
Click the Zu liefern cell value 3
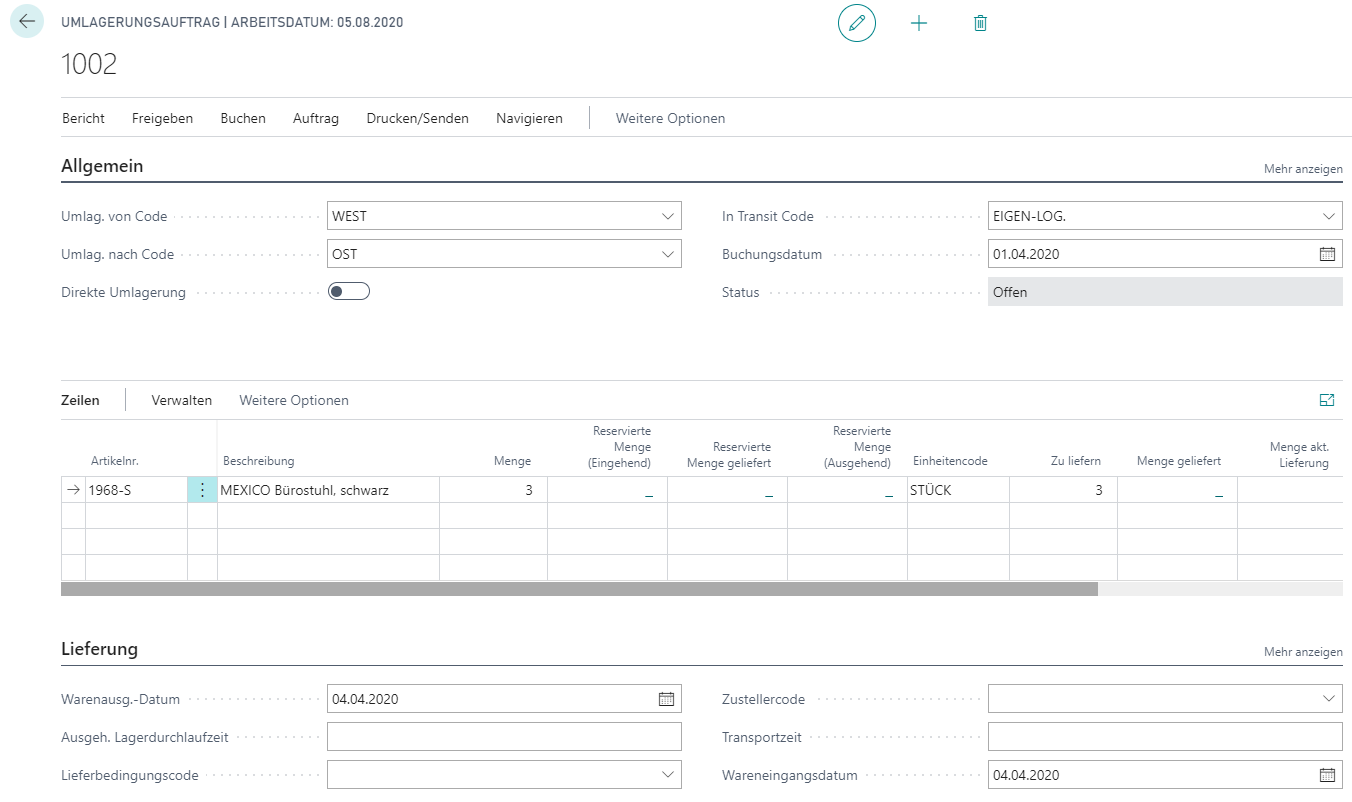click(x=1063, y=490)
